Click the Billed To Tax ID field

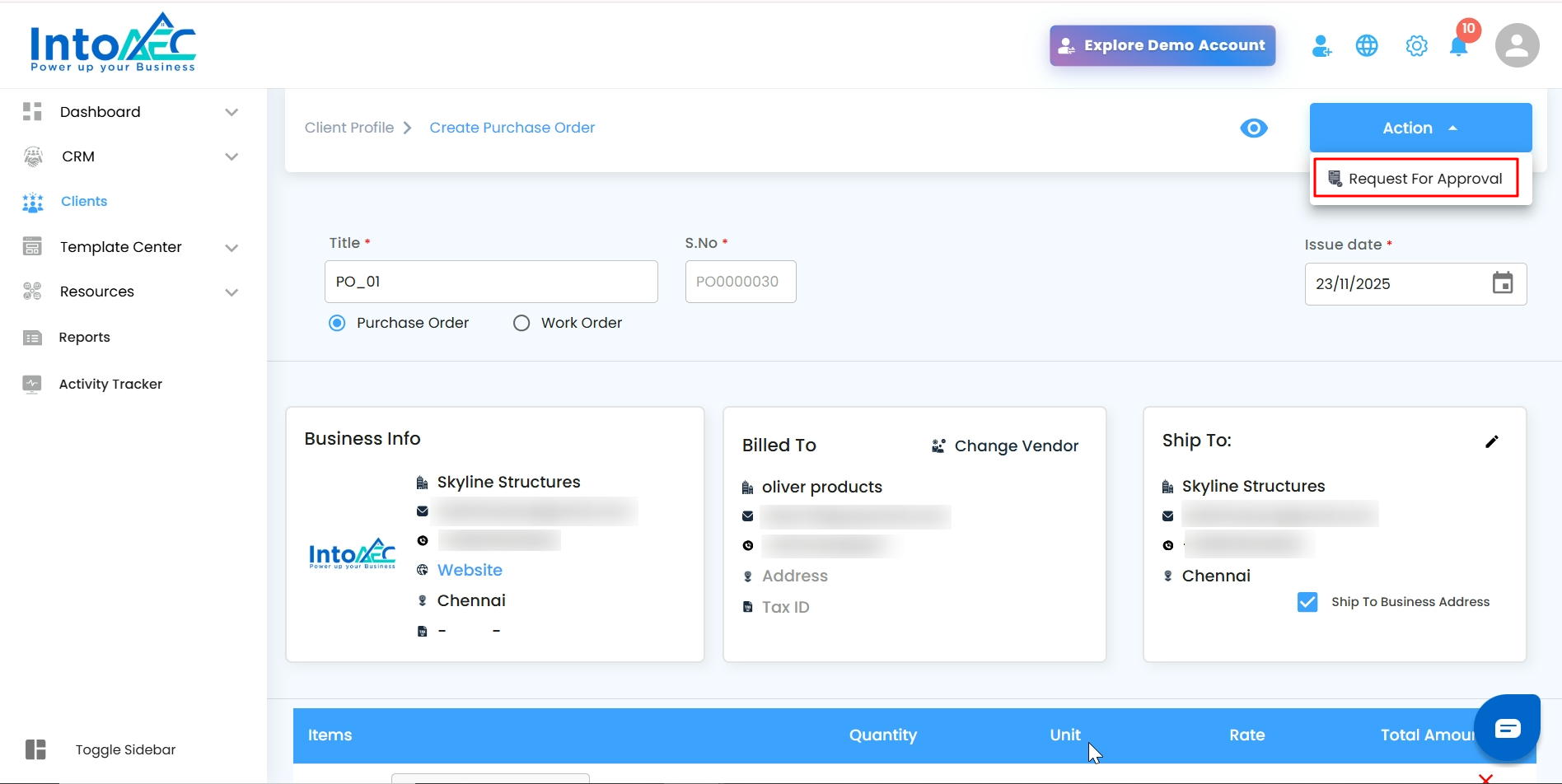(x=785, y=608)
